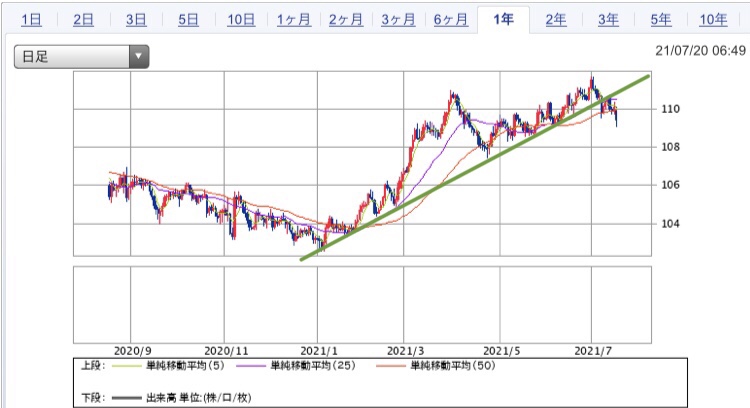Switch to the 10日 range tab
The width and height of the screenshot is (750, 408).
[x=241, y=20]
